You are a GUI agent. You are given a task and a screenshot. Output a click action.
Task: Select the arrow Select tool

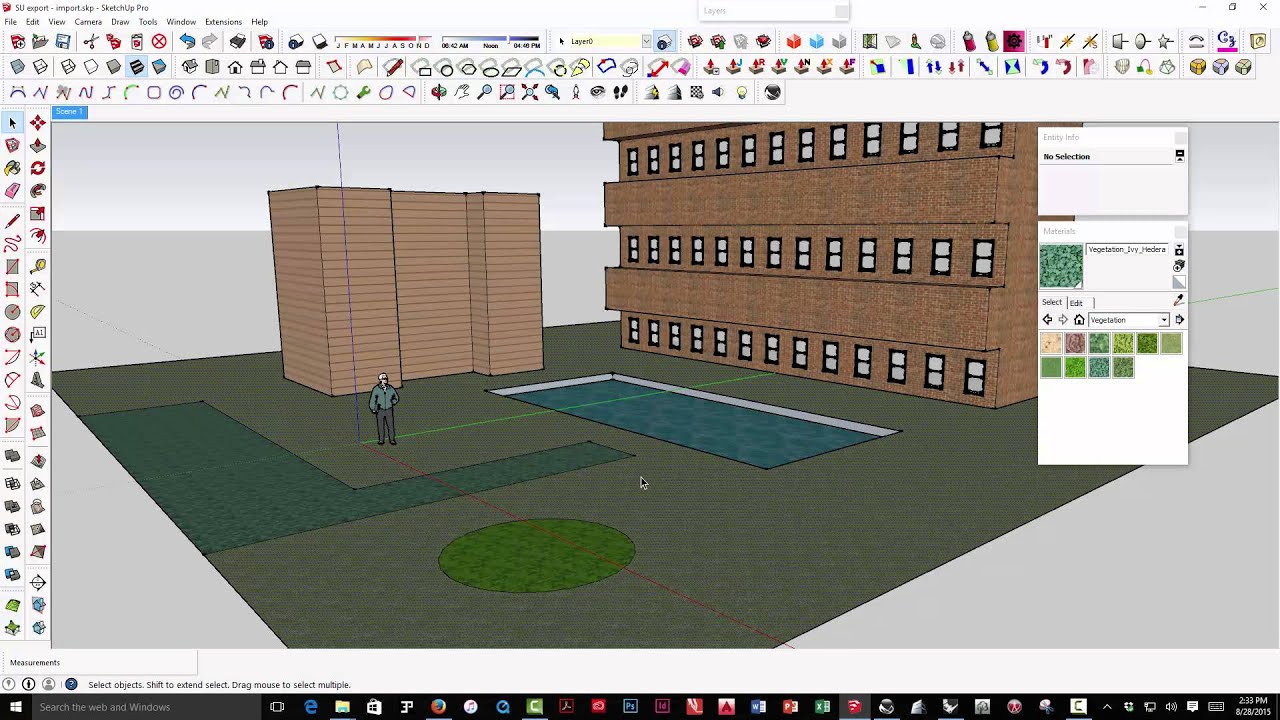tap(13, 122)
